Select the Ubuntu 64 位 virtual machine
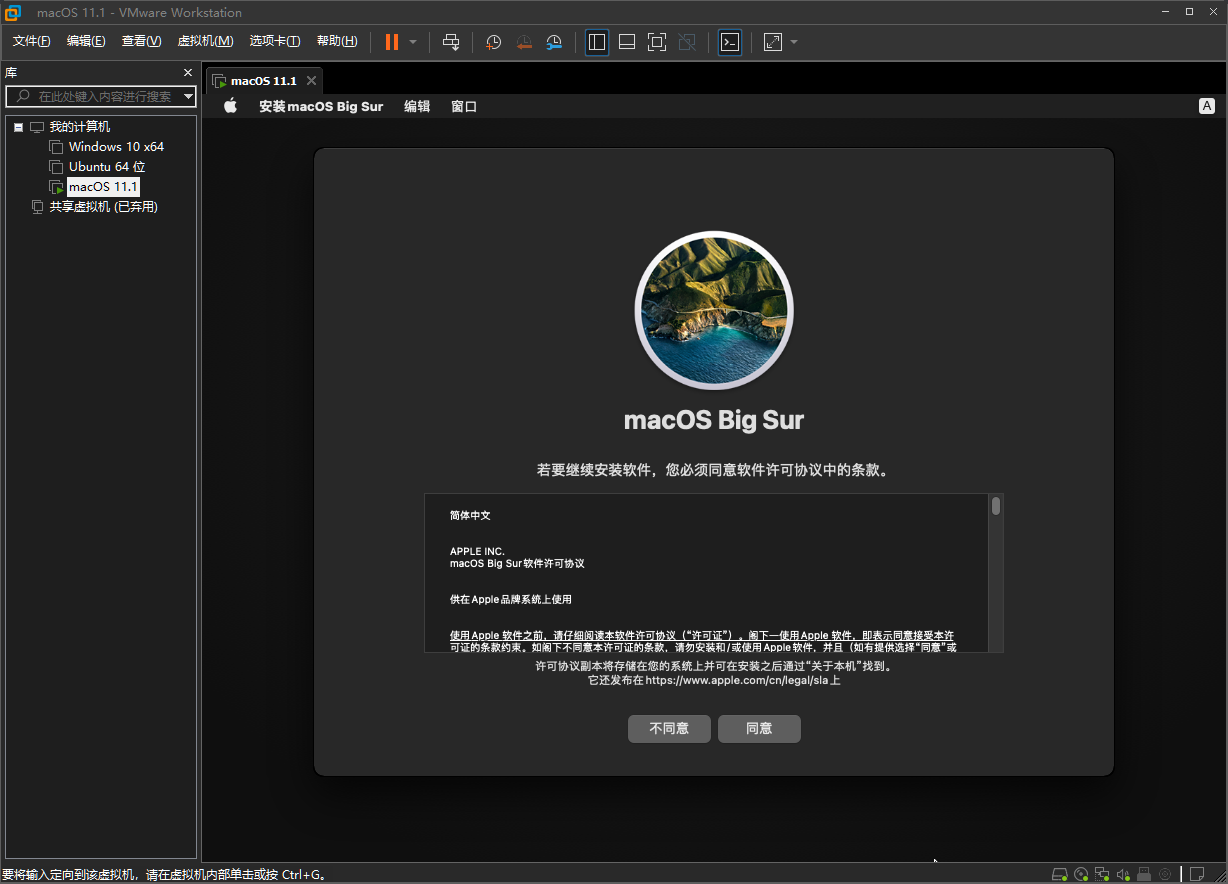 107,167
